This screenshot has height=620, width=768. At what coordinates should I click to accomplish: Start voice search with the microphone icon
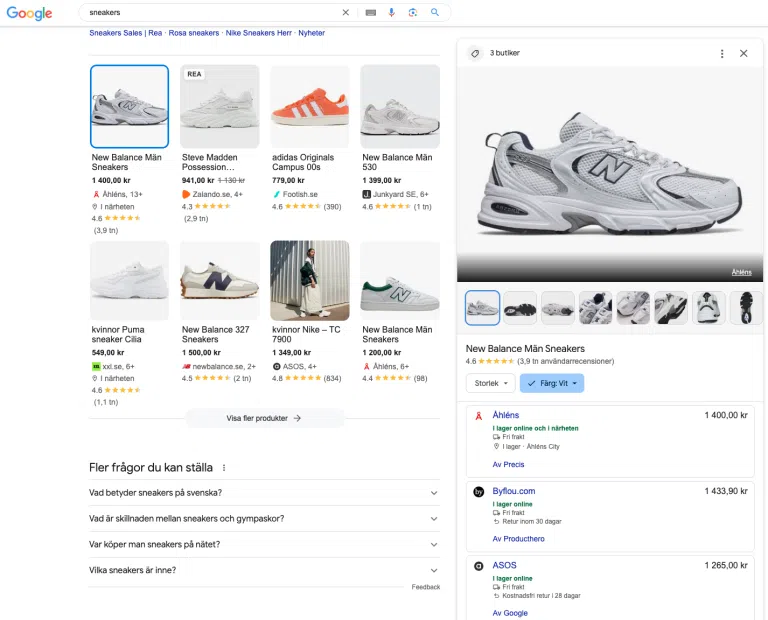pyautogui.click(x=391, y=12)
